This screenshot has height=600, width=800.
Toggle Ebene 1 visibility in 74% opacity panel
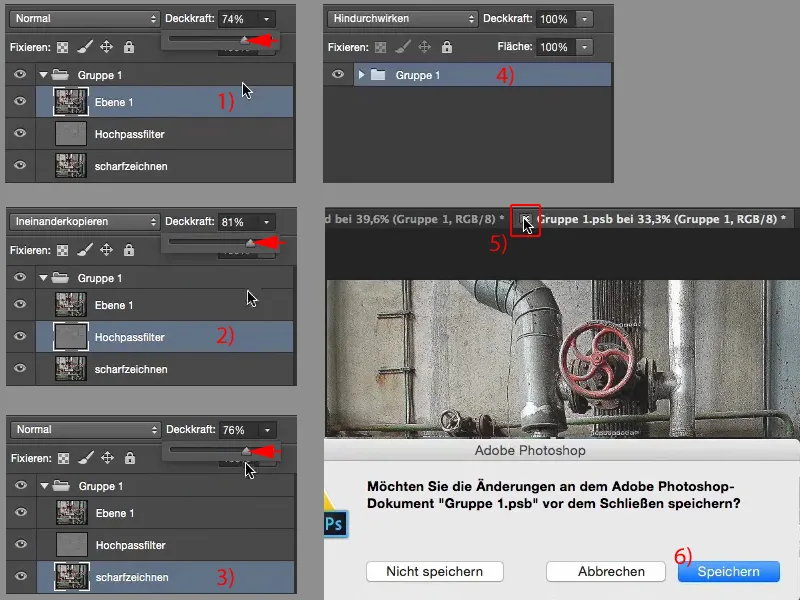(x=20, y=101)
